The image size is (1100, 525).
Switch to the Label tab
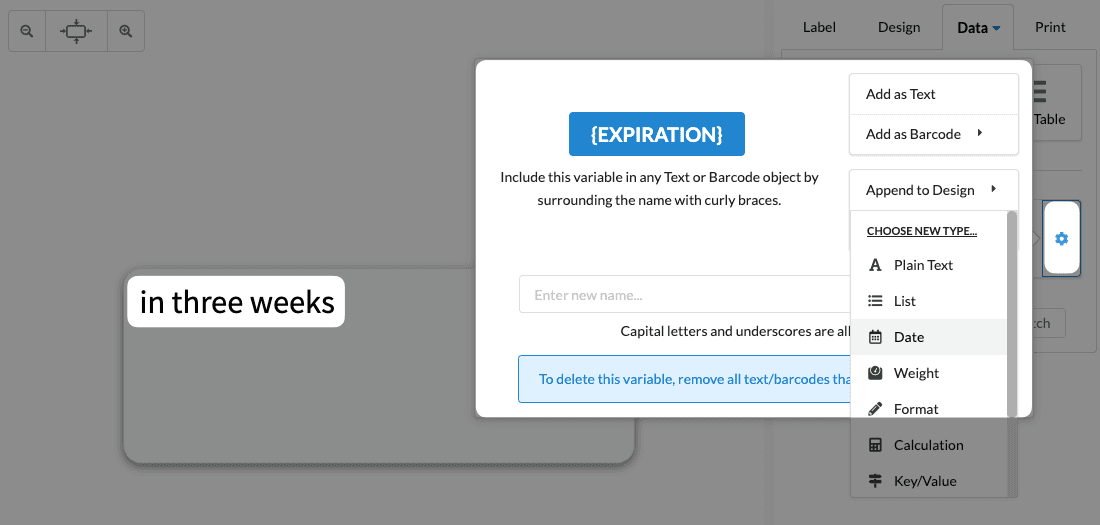[x=819, y=27]
